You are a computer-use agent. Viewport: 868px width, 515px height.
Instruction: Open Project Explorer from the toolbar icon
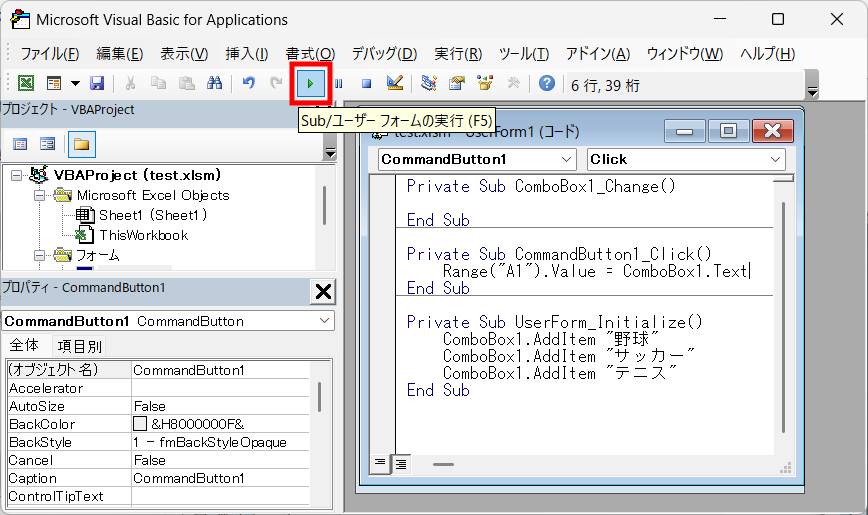point(428,84)
